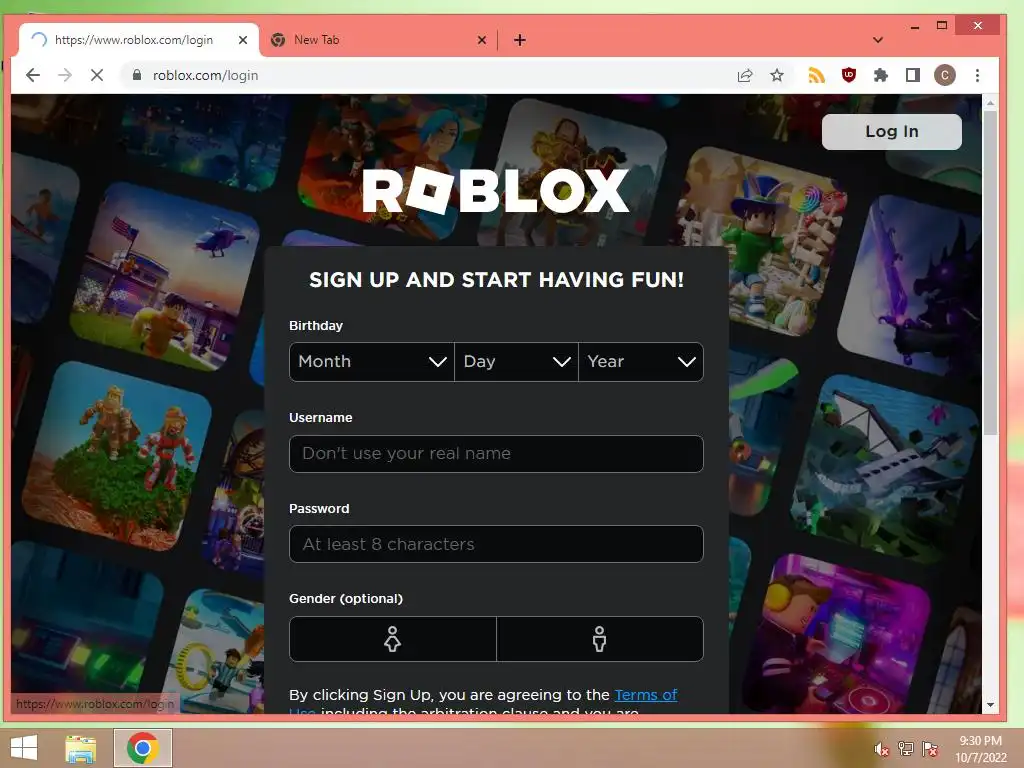This screenshot has width=1024, height=768.
Task: Minimize the Chrome window
Action: pos(914,27)
